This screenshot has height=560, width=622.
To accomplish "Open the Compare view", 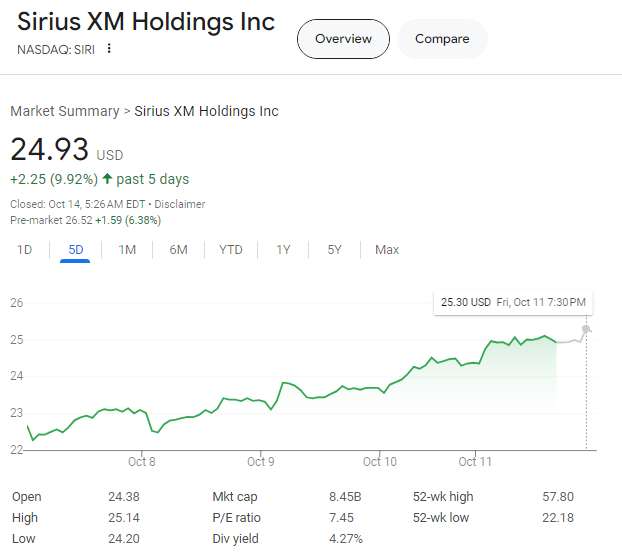I will [442, 39].
